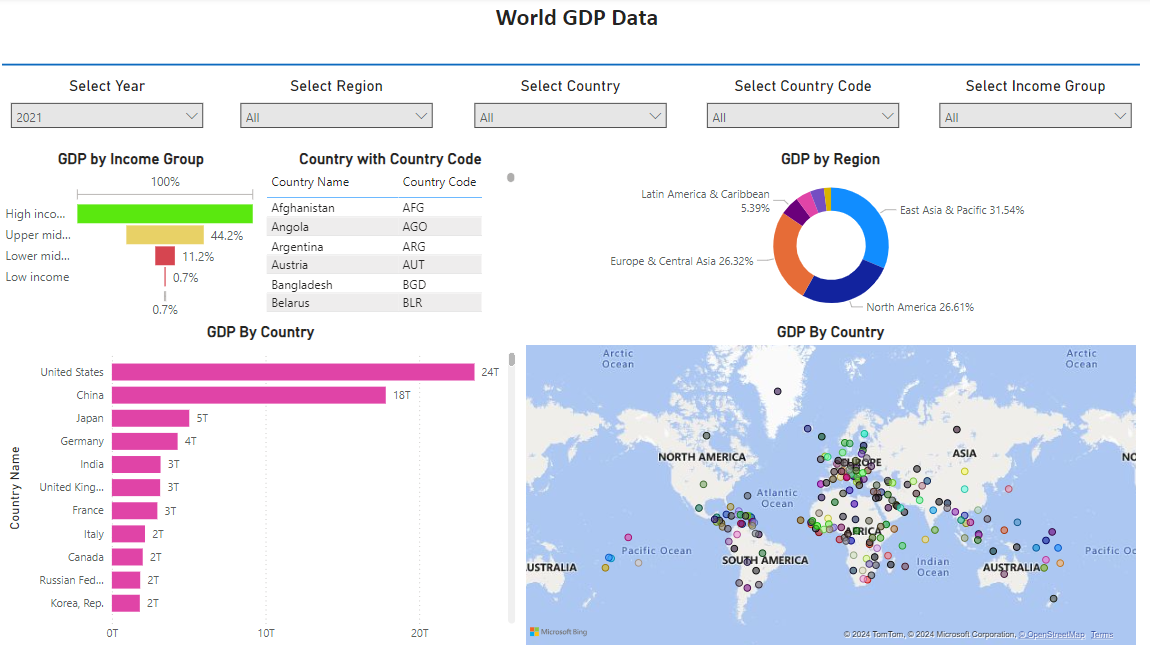Open the Select Income Group dropdown
Image resolution: width=1150 pixels, height=649 pixels.
click(x=1035, y=116)
